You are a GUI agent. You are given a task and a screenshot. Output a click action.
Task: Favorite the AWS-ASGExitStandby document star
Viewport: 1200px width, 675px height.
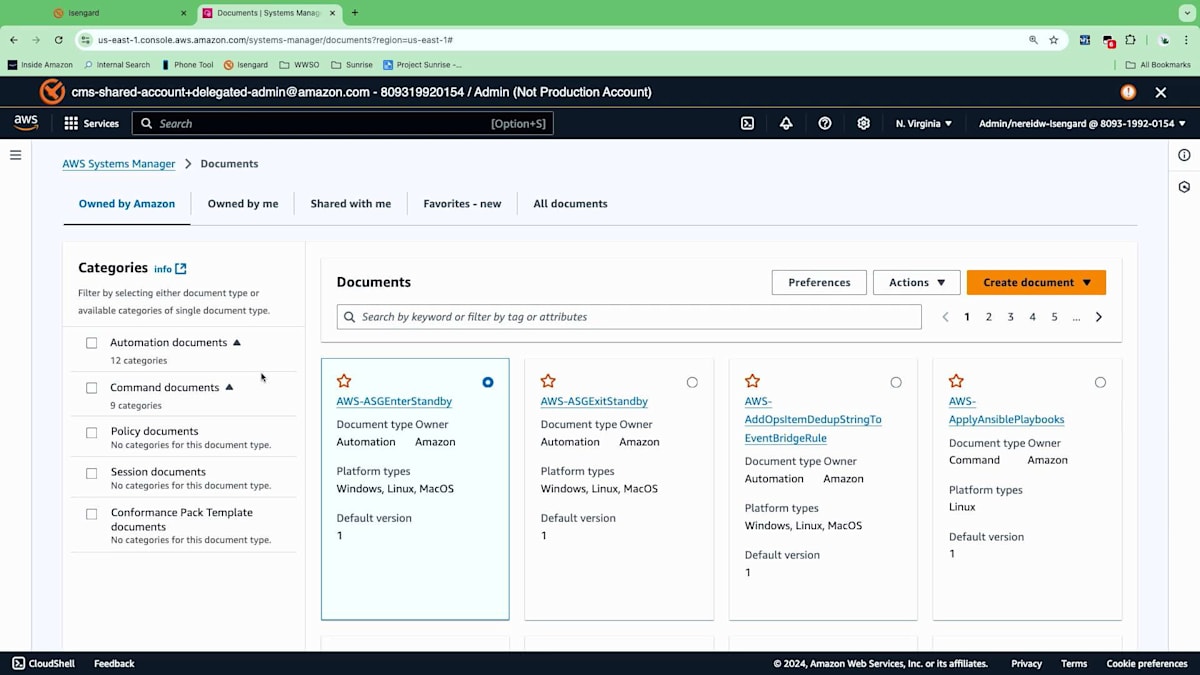[x=548, y=381]
